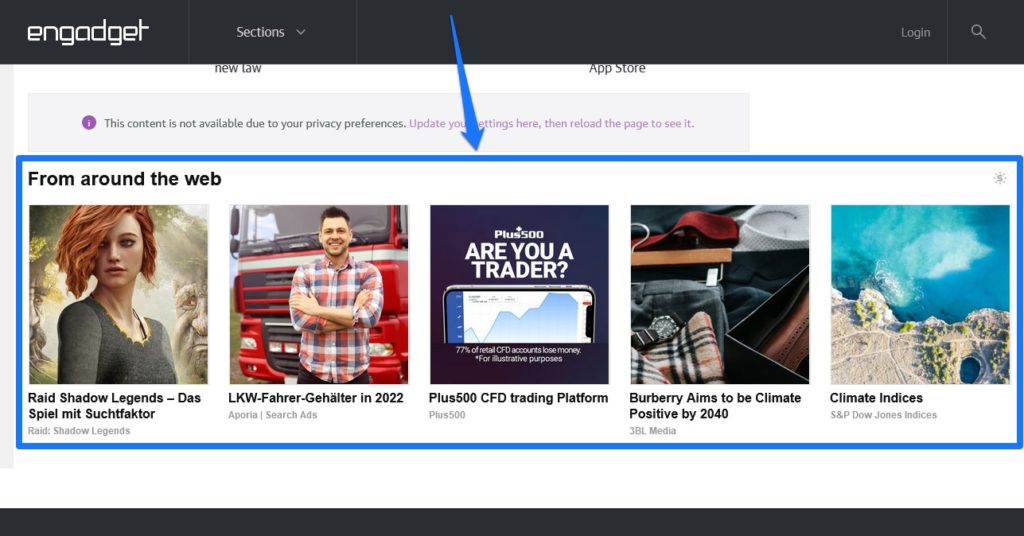Open the Update your settings here link
Viewport: 1024px width, 536px height.
[x=551, y=123]
